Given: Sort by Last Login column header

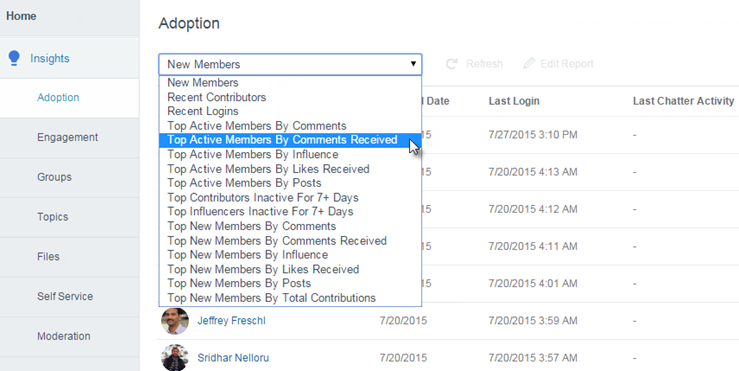Looking at the screenshot, I should (x=514, y=101).
